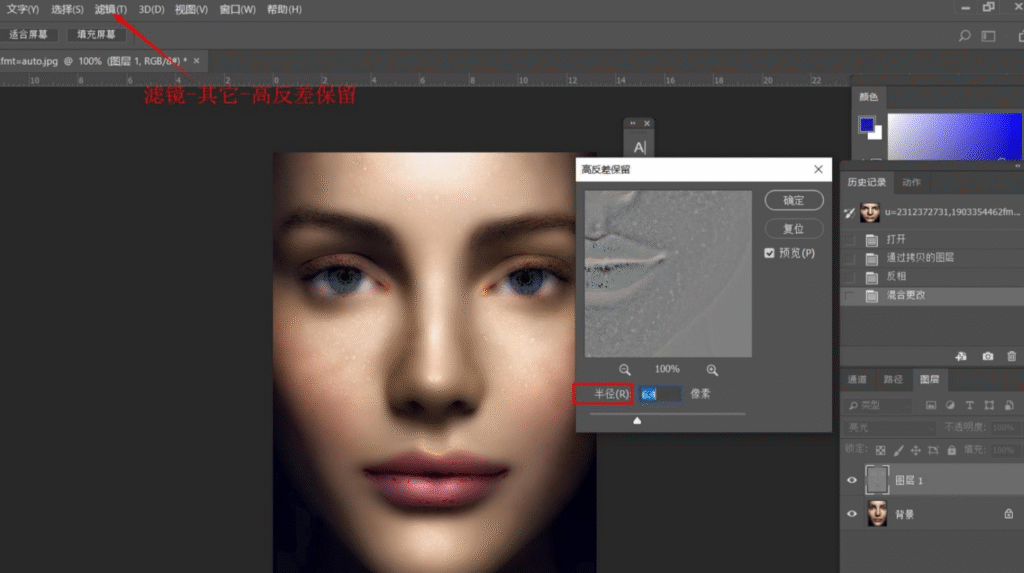Open workspace switcher icon
The image size is (1024, 573).
(x=988, y=36)
